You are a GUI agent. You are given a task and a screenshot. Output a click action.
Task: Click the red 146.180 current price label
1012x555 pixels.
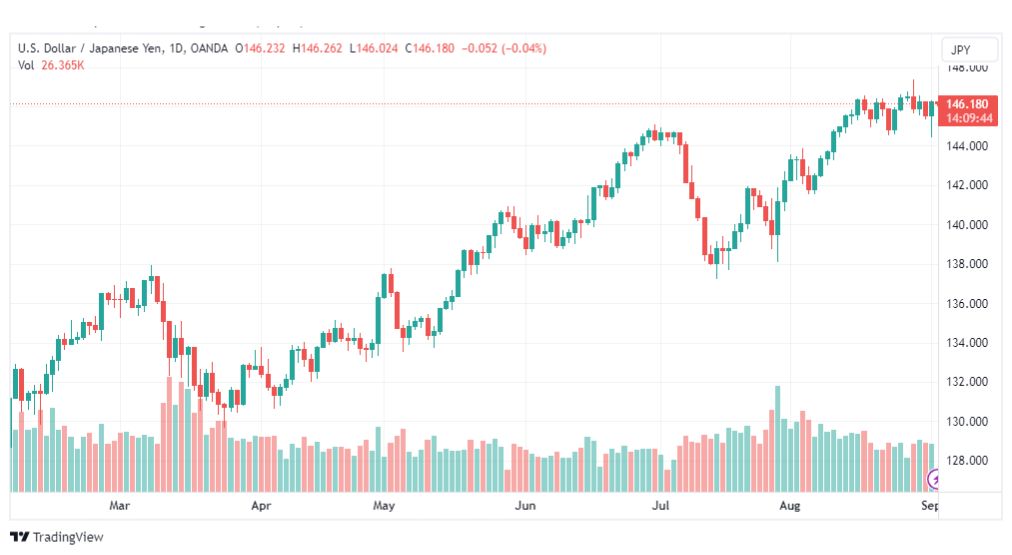click(968, 104)
